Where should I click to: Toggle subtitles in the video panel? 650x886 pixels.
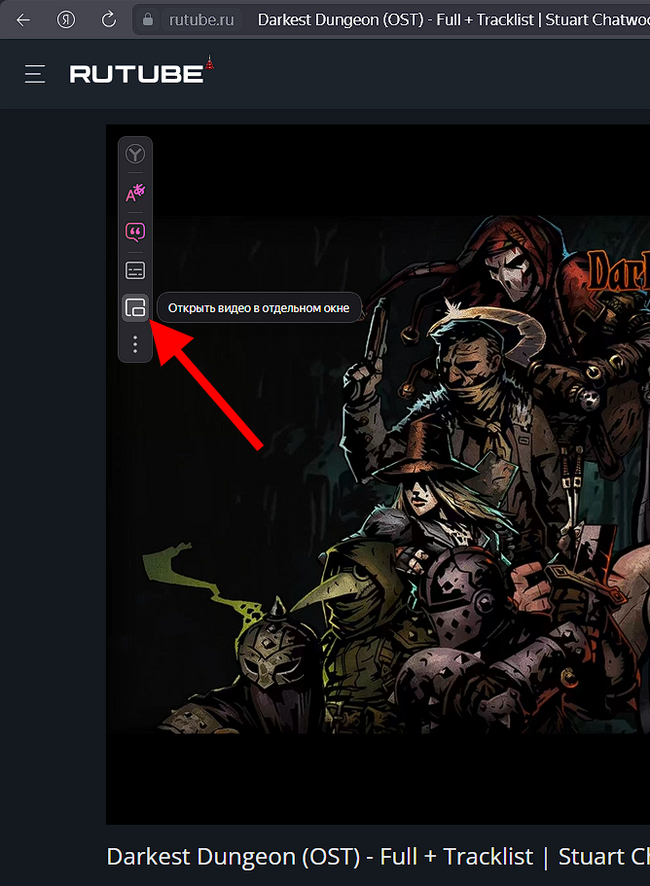(x=135, y=271)
